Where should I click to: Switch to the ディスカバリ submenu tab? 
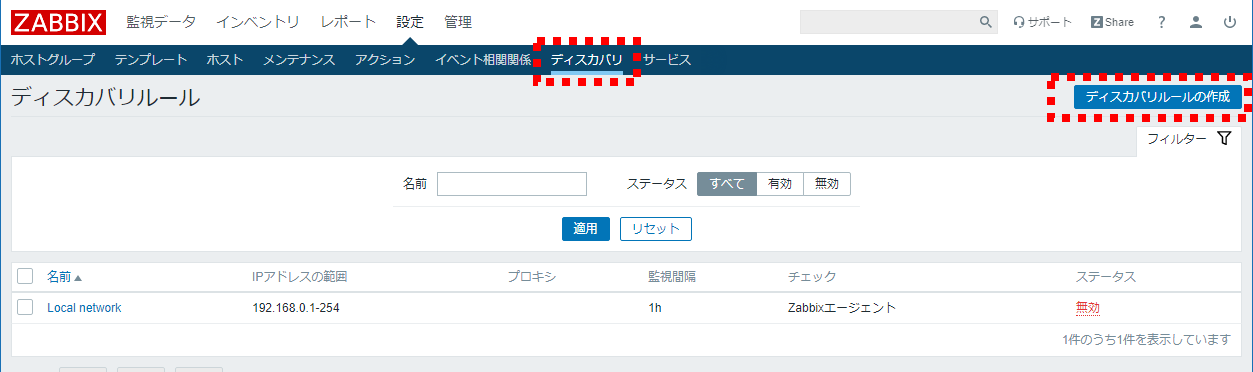click(586, 60)
